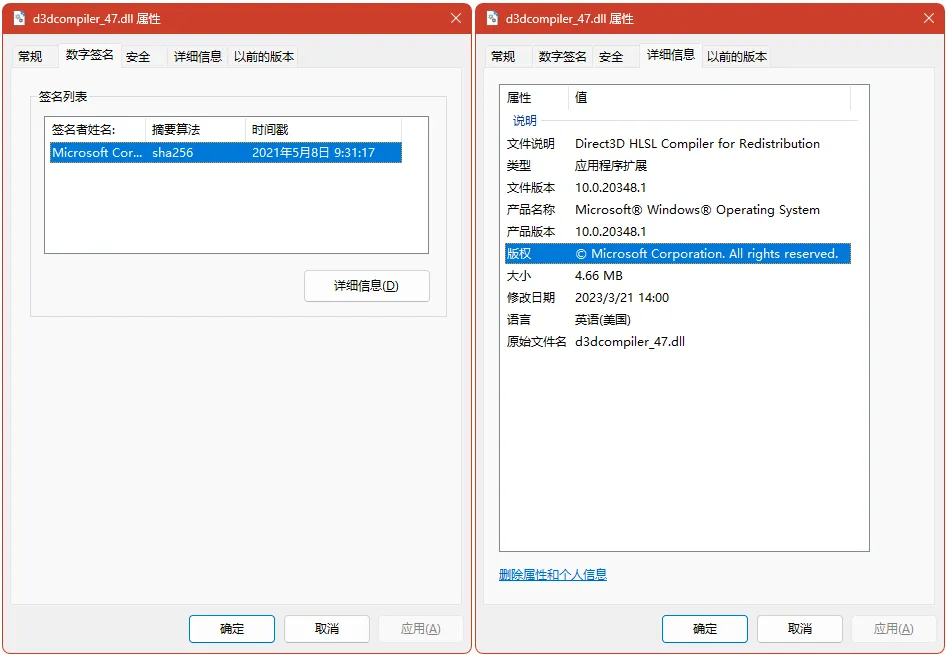Close the left d3dcompiler_47.dll properties window
This screenshot has width=946, height=655.
click(456, 18)
